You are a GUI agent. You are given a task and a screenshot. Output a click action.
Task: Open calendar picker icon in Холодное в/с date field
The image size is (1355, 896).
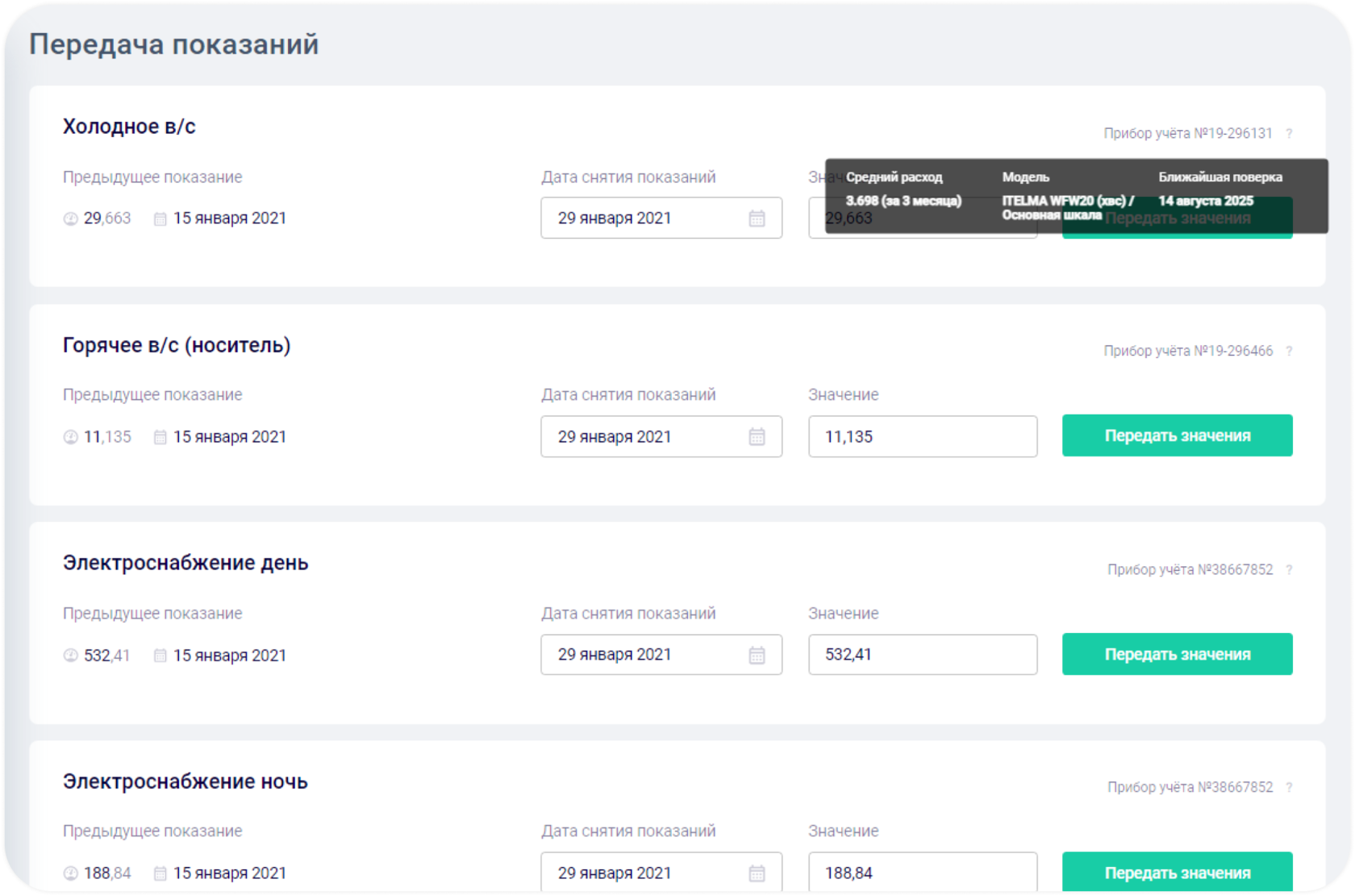click(x=757, y=219)
